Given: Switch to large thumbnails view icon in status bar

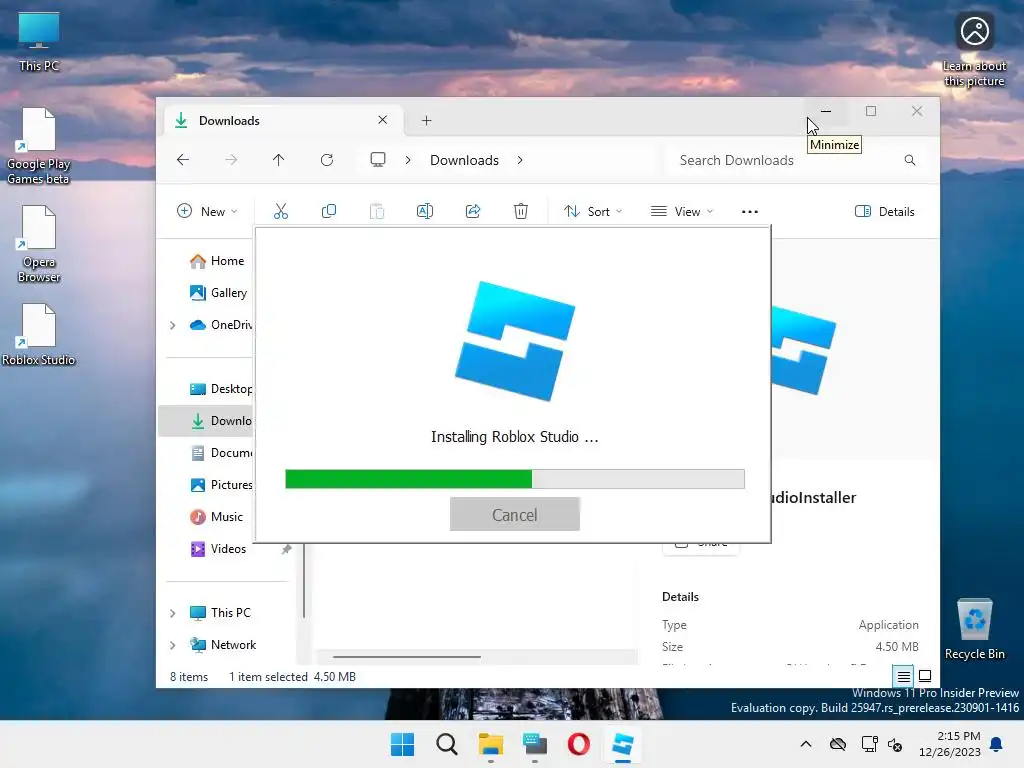Looking at the screenshot, I should coord(925,677).
